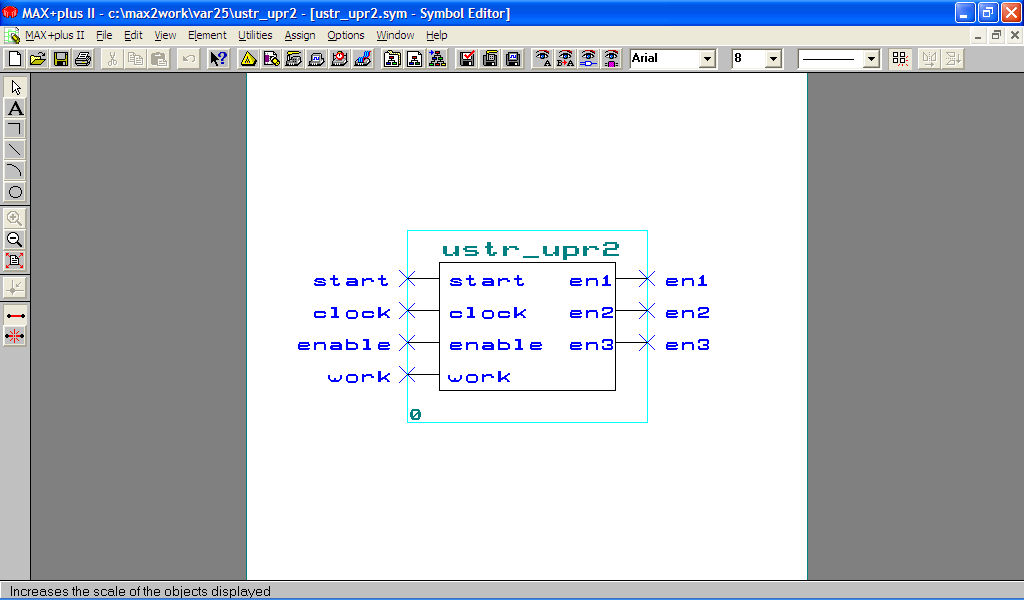Click the '0' instance number in symbol

click(x=415, y=414)
